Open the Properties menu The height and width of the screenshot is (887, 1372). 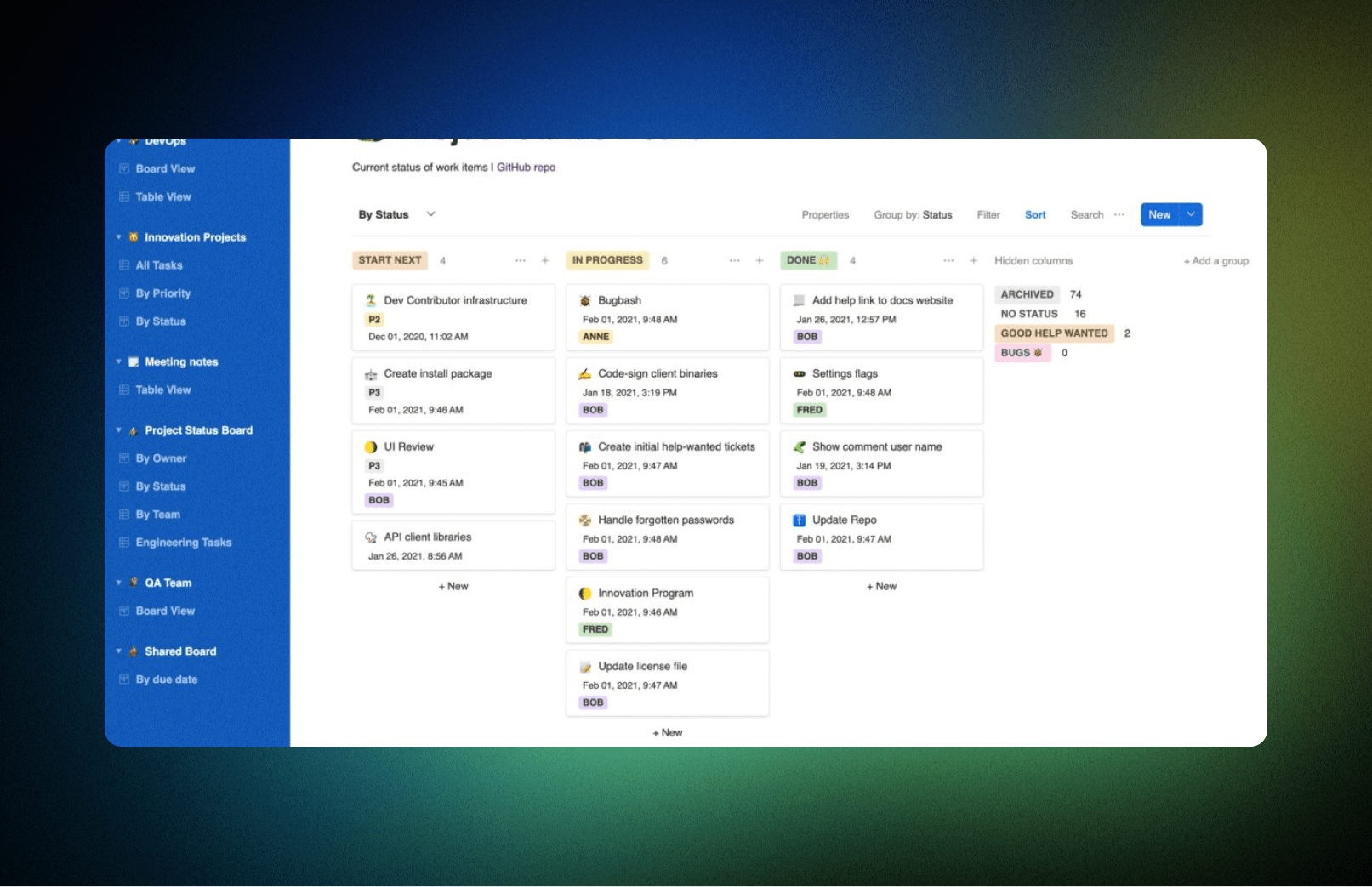[x=825, y=215]
